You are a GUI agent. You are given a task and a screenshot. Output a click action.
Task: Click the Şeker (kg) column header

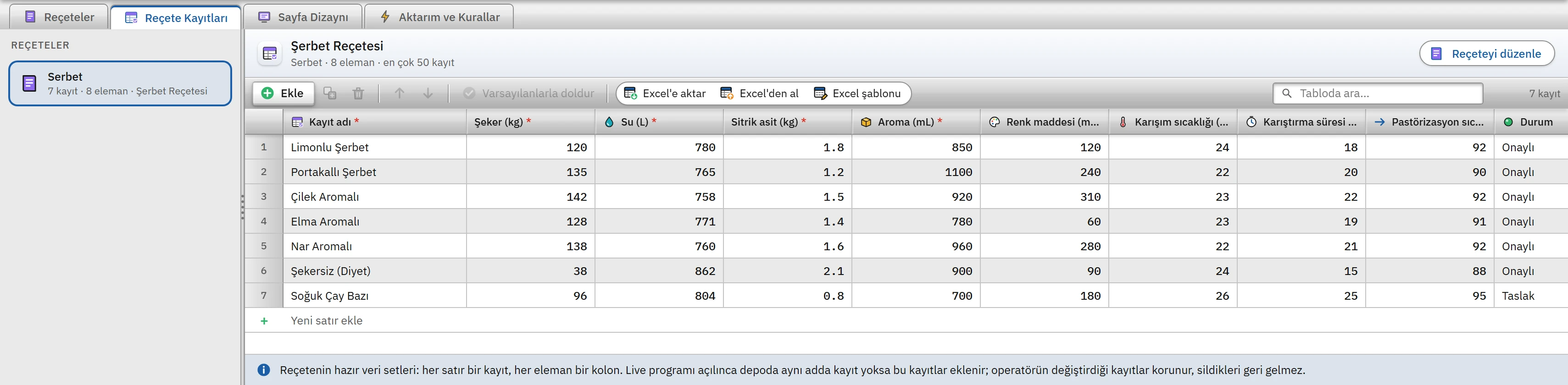531,121
